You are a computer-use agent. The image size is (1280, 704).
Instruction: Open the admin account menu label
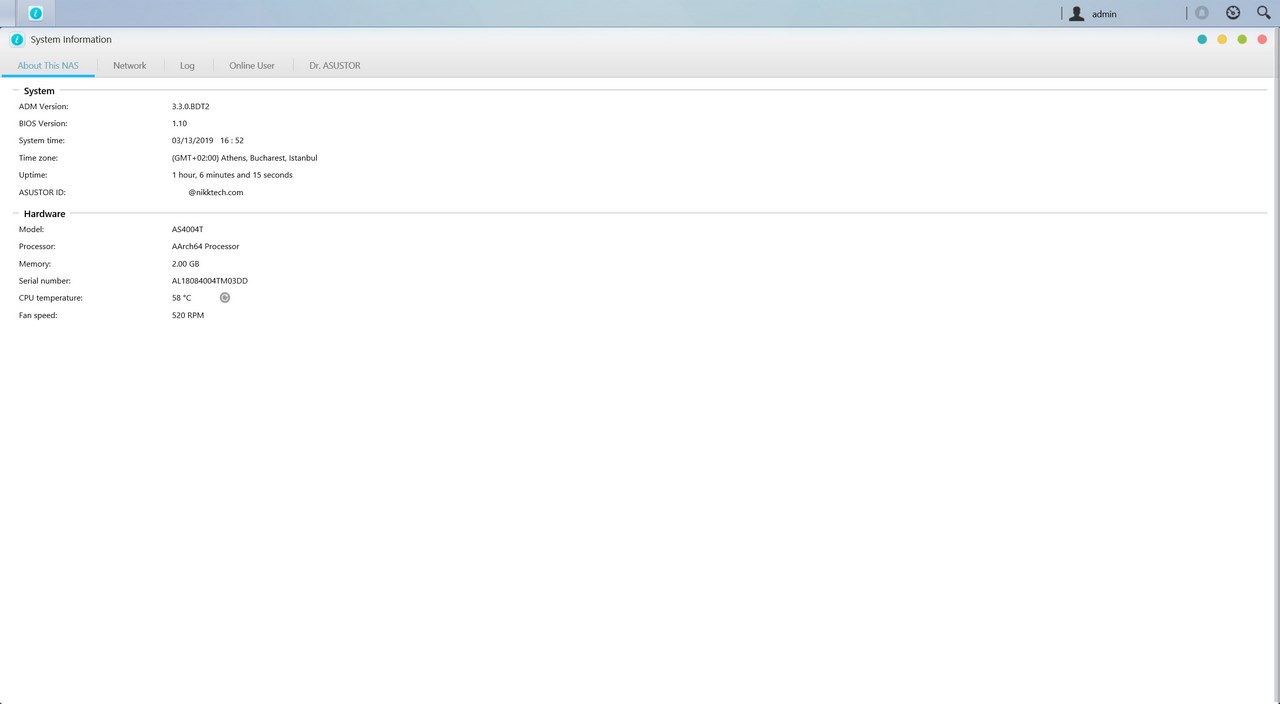click(1104, 15)
